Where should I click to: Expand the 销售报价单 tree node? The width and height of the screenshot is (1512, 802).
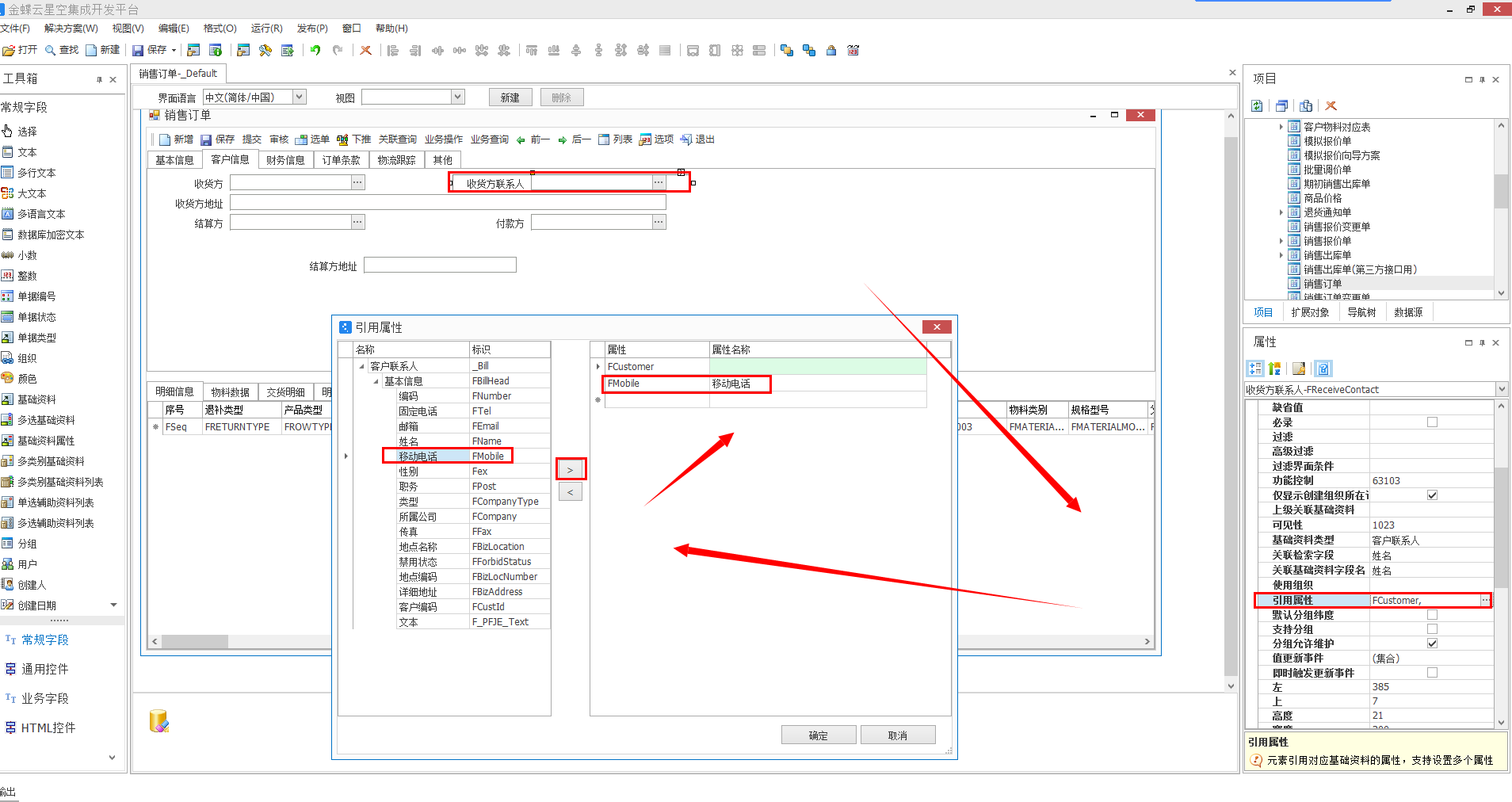[1281, 241]
